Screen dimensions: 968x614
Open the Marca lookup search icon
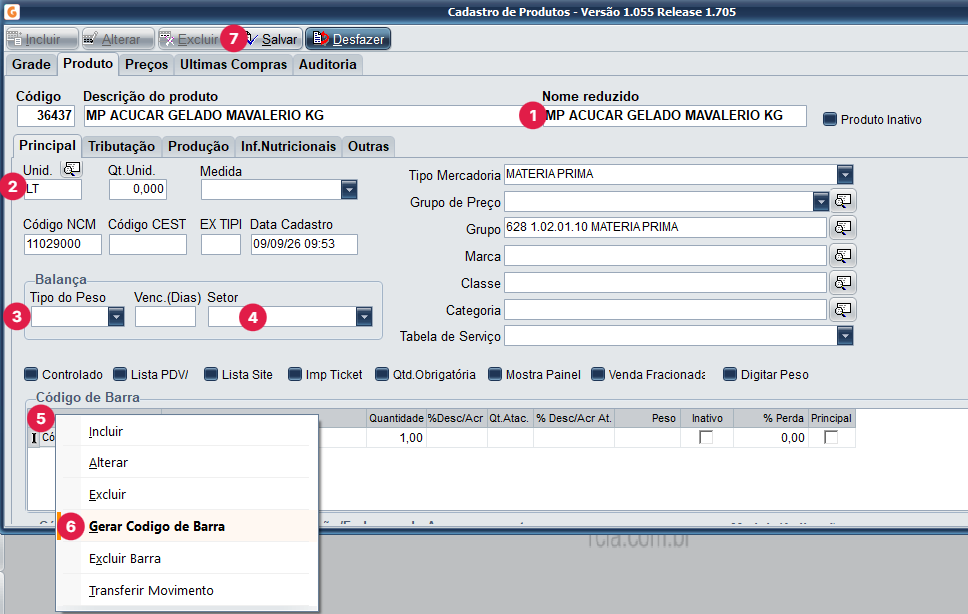tap(843, 255)
